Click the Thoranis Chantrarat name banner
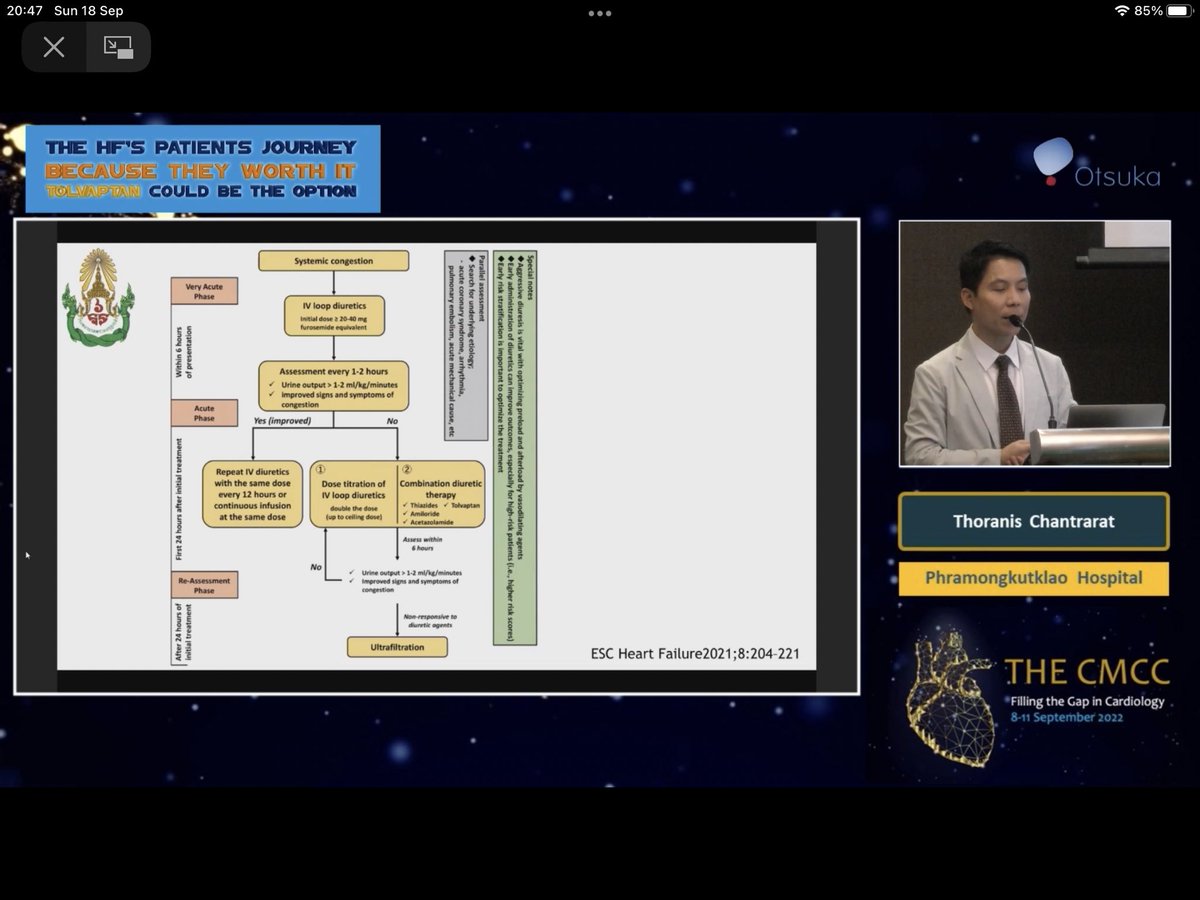Screen dimensions: 1200x900 coord(1033,521)
